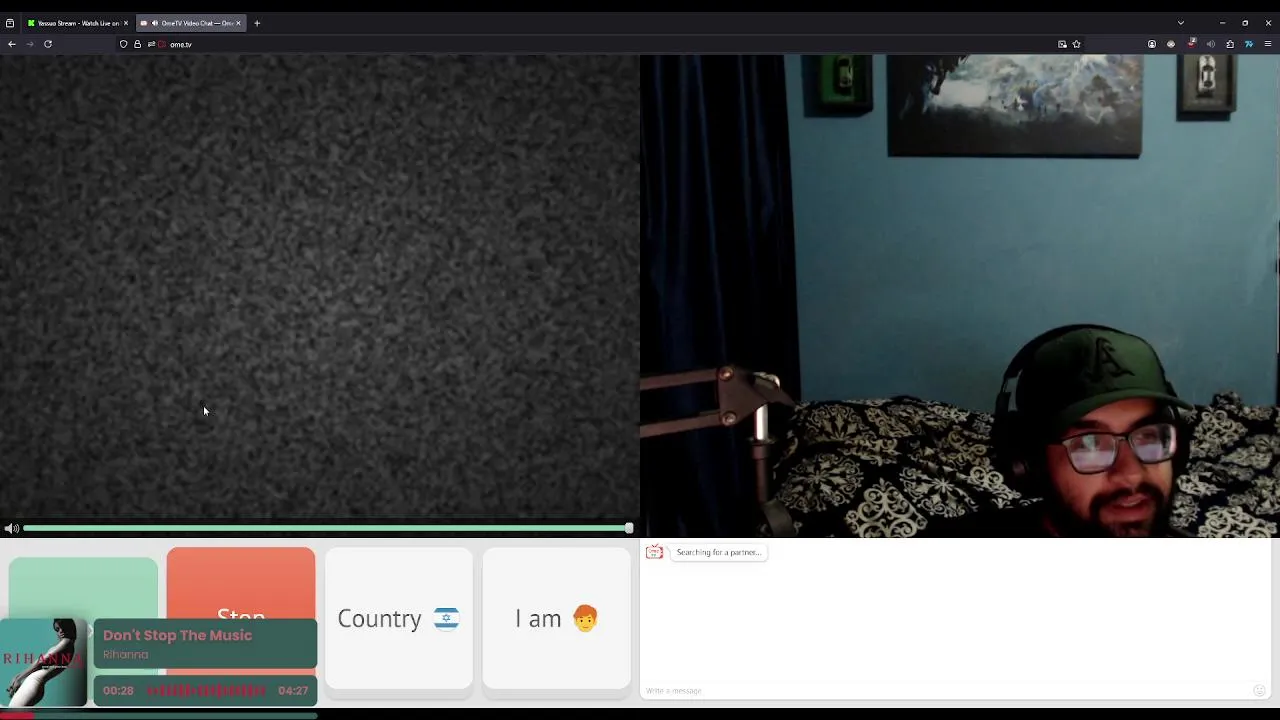Viewport: 1280px width, 720px height.
Task: Expand the list all tabs chevron
Action: 1181,23
